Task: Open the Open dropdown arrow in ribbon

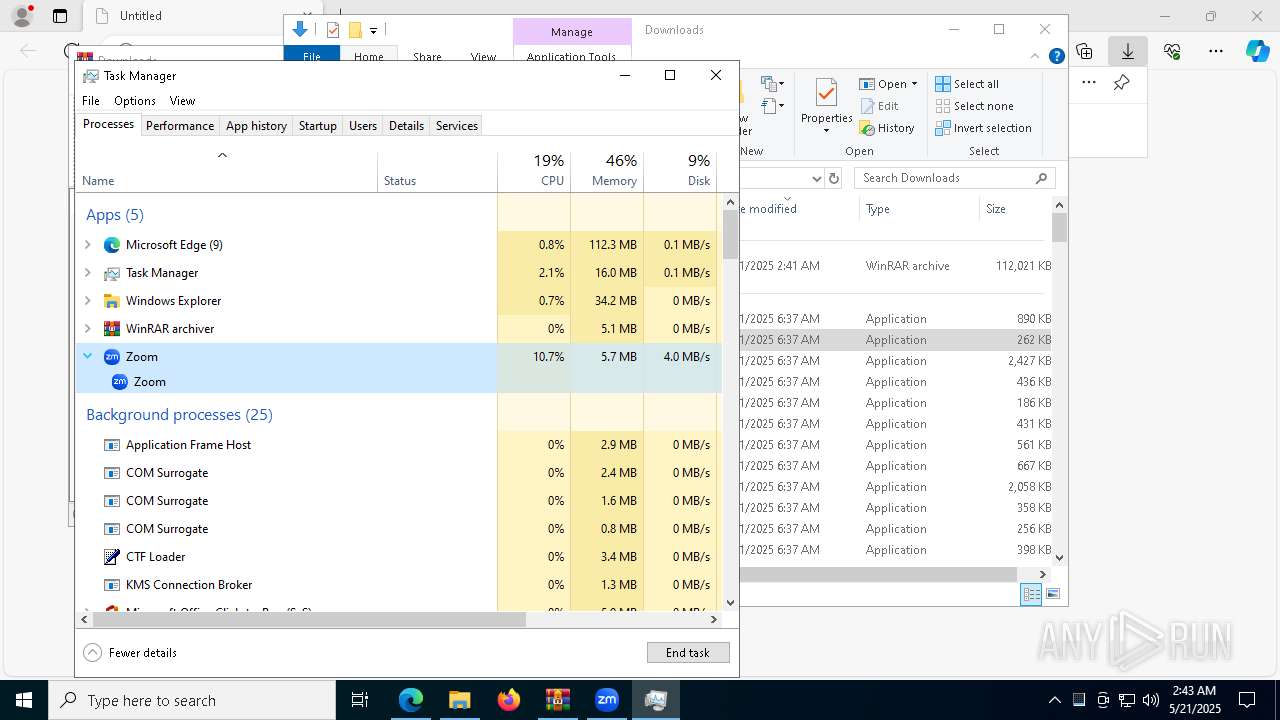Action: pos(914,84)
